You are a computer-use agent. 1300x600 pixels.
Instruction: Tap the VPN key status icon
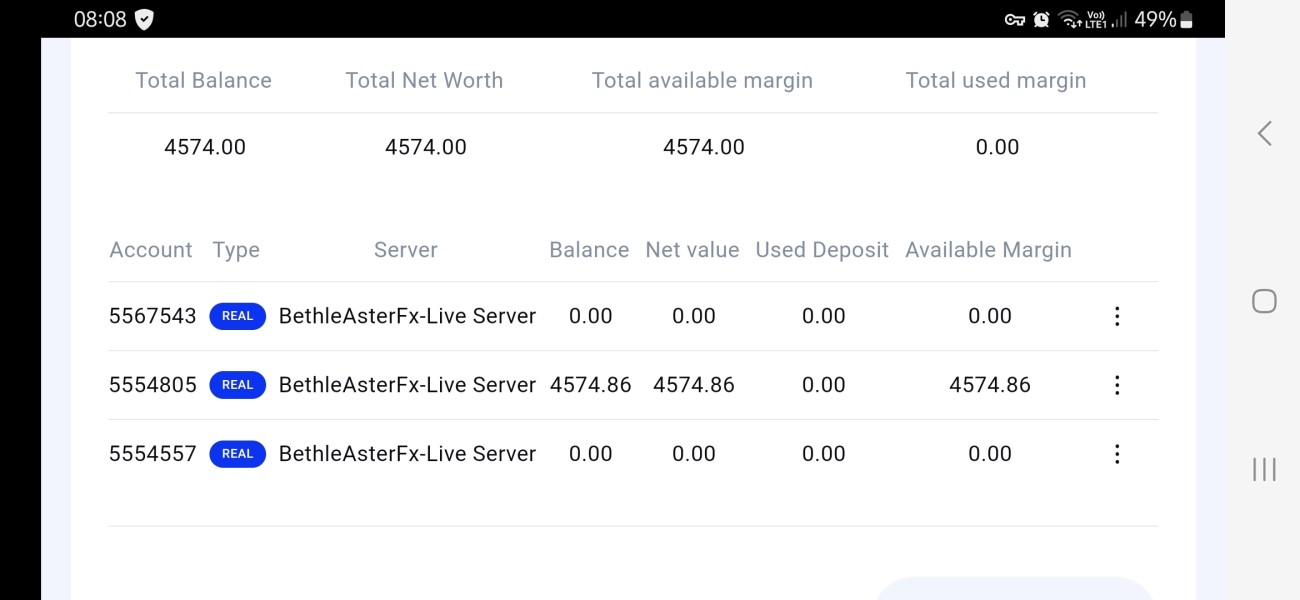(x=1015, y=19)
